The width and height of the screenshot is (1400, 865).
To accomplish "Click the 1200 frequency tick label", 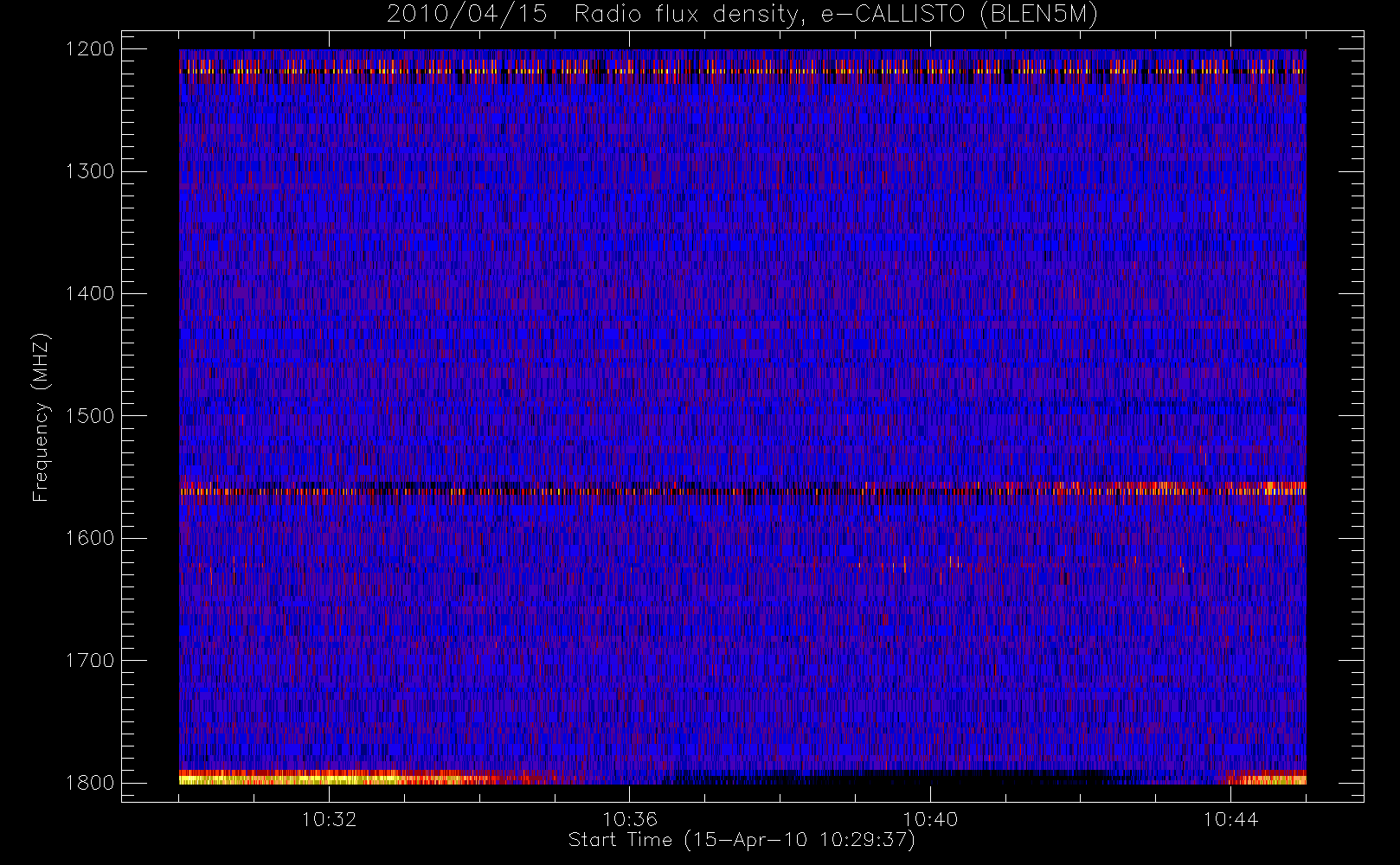I will tap(90, 49).
